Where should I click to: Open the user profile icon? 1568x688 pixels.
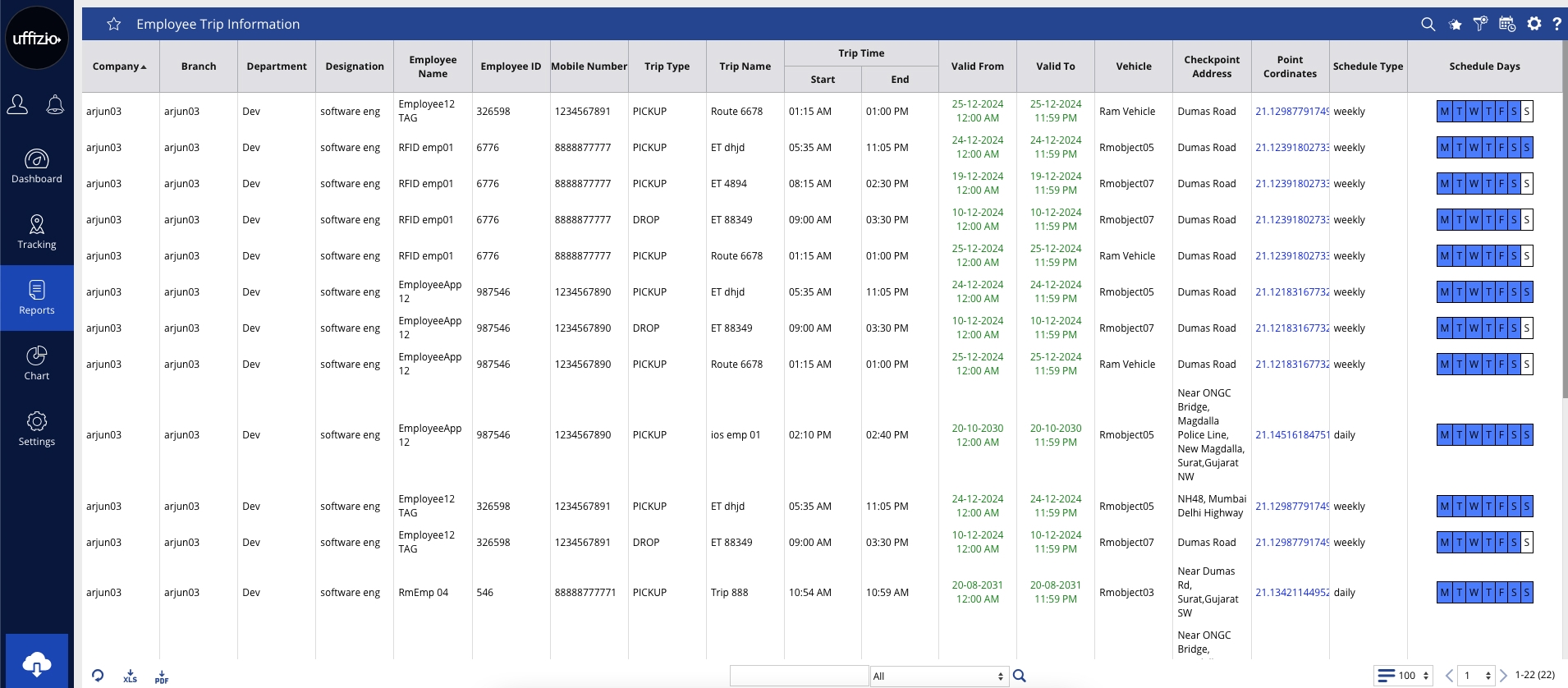click(18, 105)
